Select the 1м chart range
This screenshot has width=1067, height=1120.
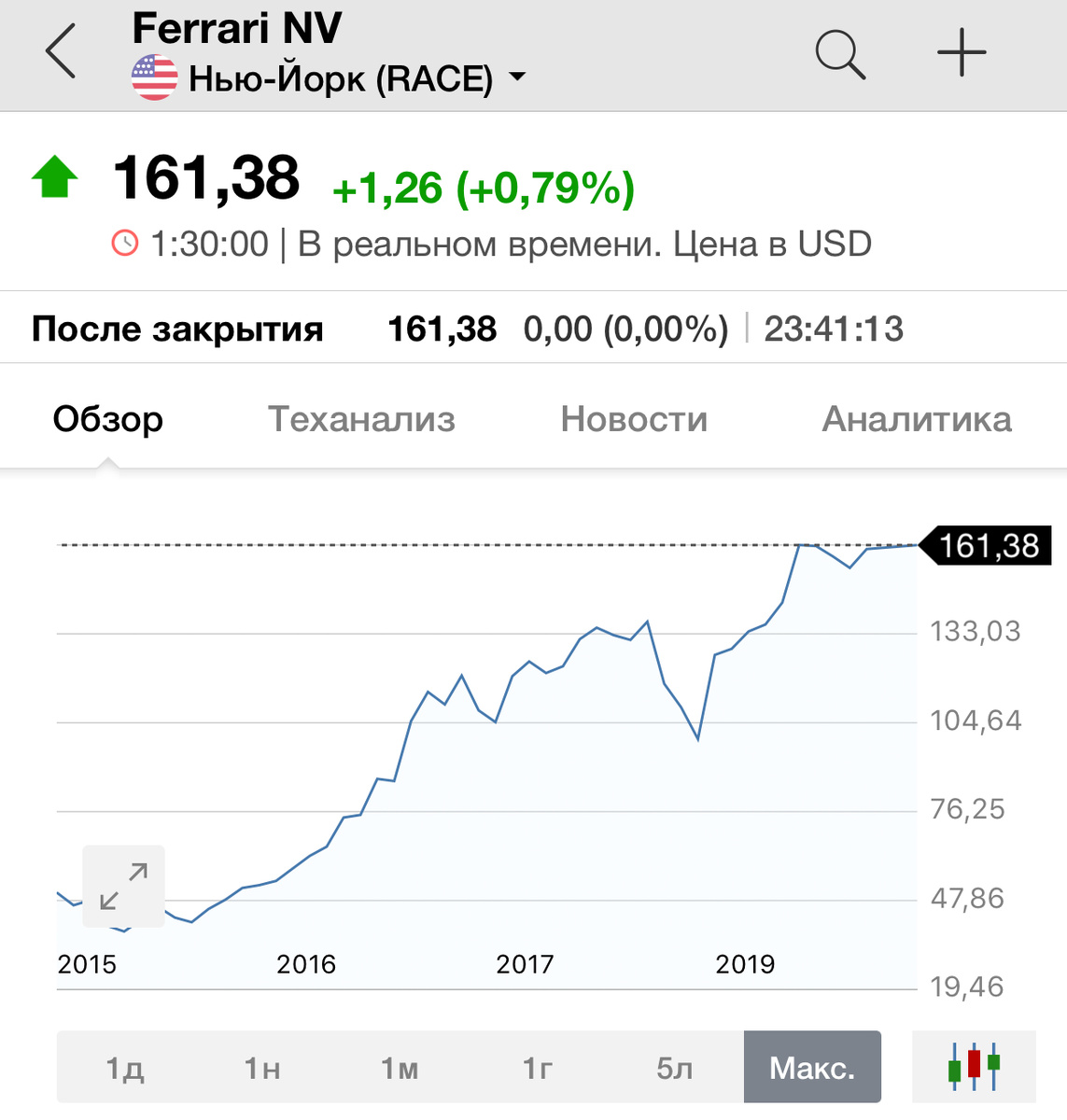point(400,1067)
